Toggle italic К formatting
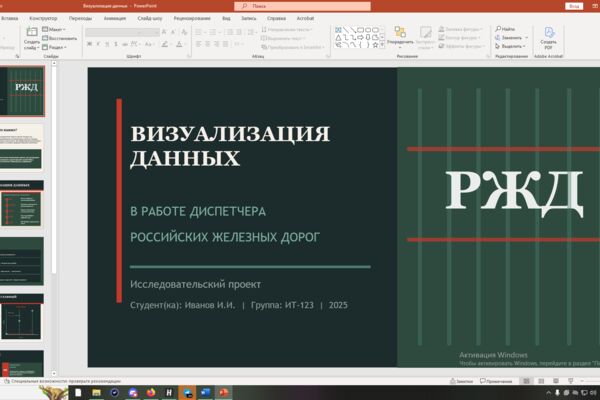 [x=98, y=44]
